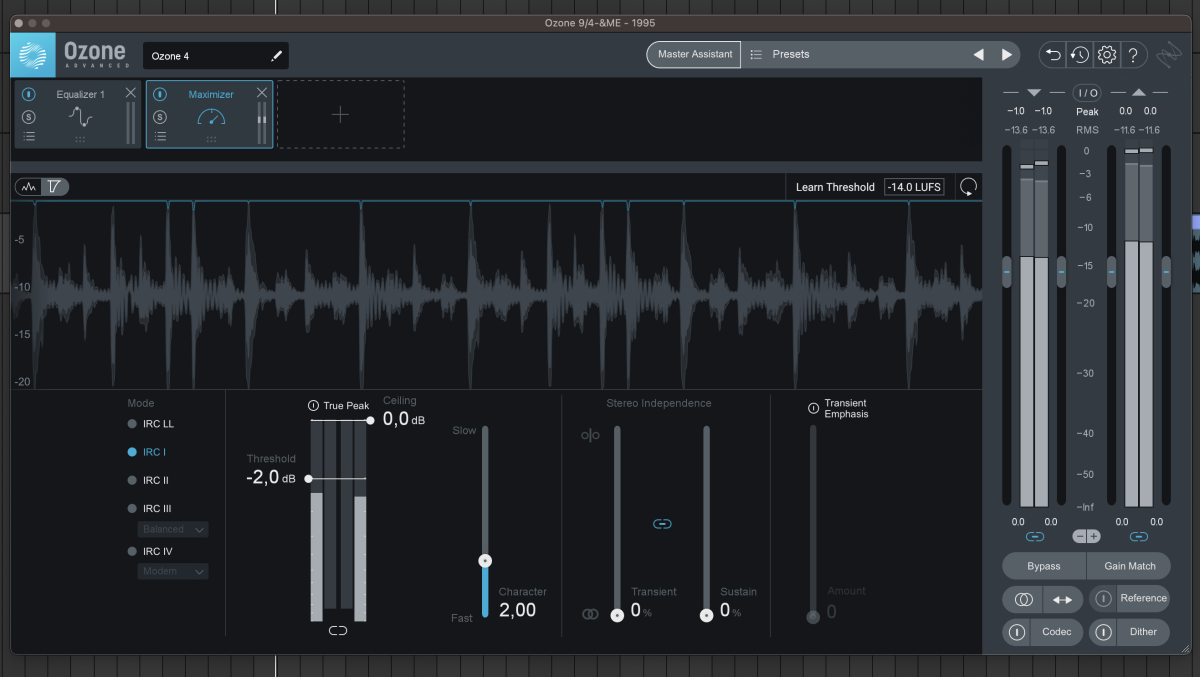Select IRC I mode
Viewport: 1200px width, 677px height.
[147, 452]
